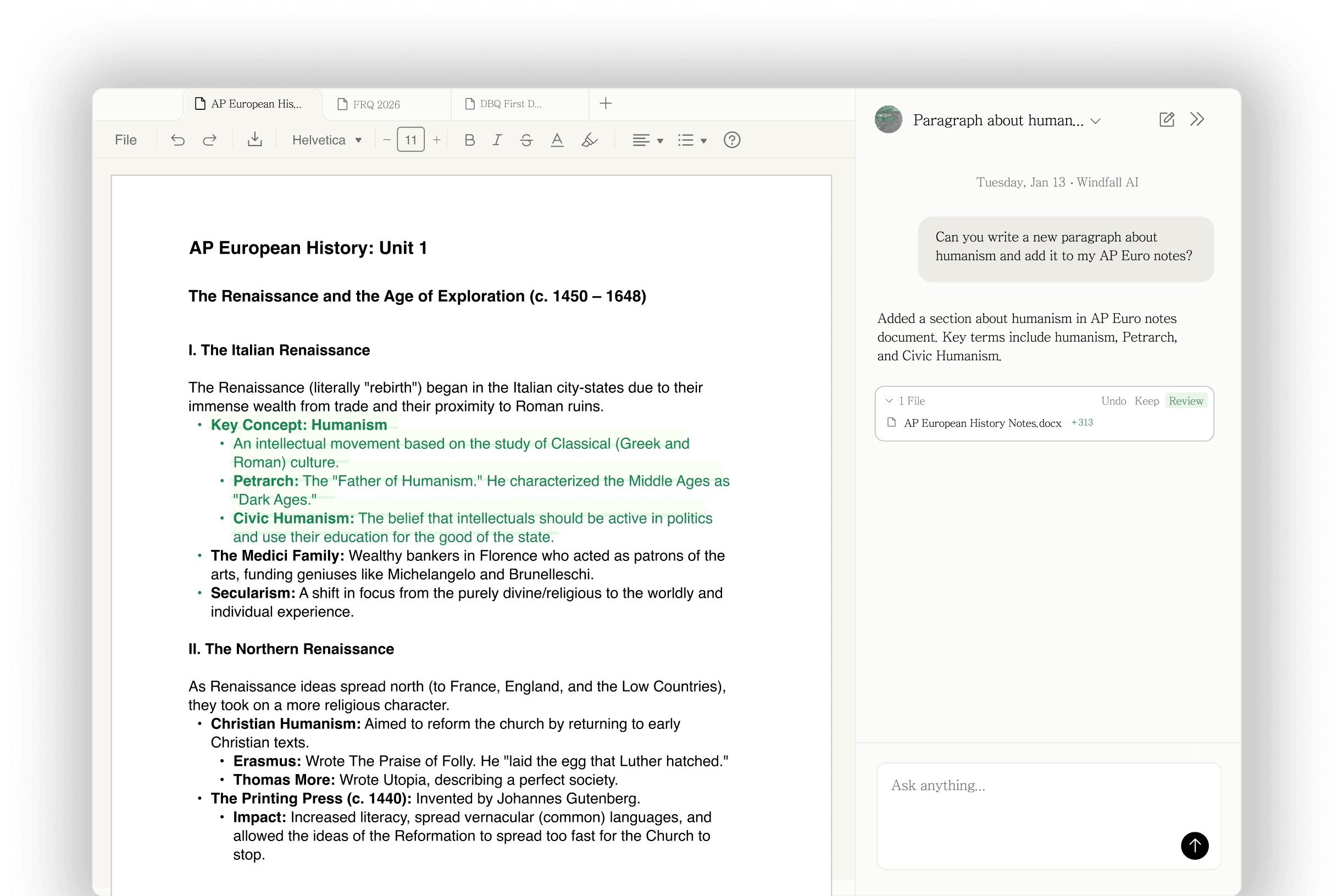Select the highlighter tool icon
Image resolution: width=1343 pixels, height=896 pixels.
(589, 140)
